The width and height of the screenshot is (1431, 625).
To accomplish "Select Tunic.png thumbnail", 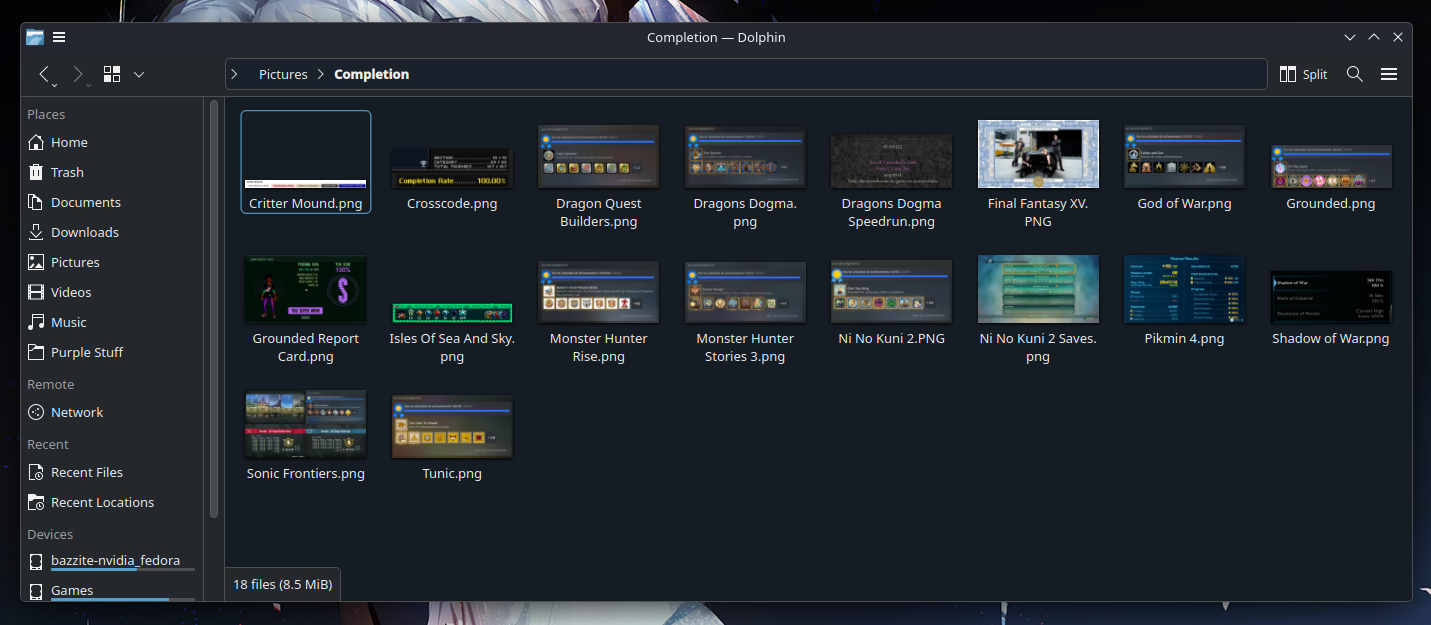I will click(x=452, y=426).
